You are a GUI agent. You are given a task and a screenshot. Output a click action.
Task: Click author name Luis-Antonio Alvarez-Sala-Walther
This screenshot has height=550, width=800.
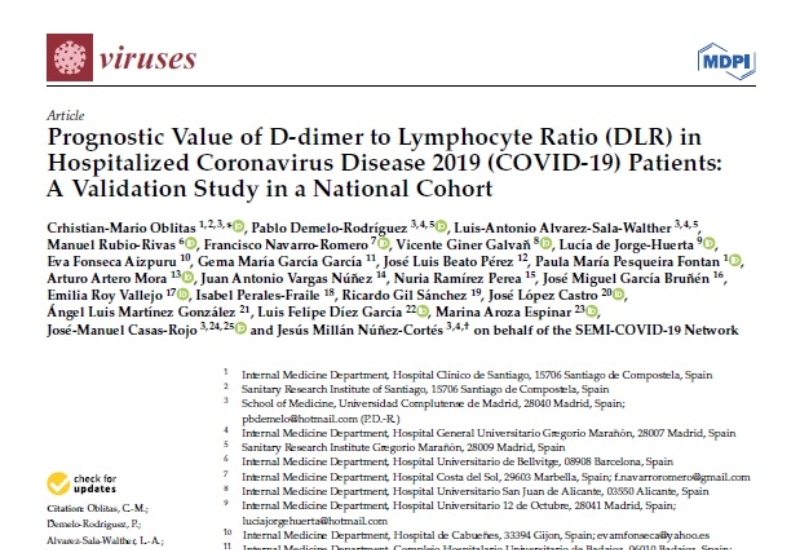coord(562,228)
